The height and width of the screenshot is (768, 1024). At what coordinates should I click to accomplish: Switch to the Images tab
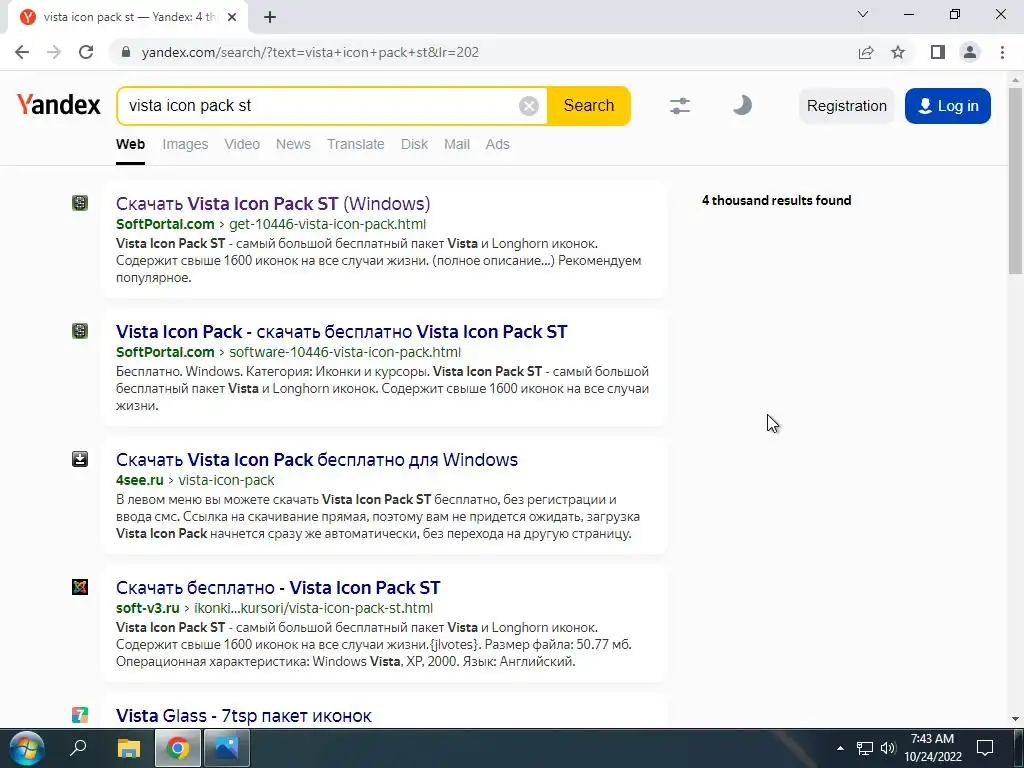point(185,144)
